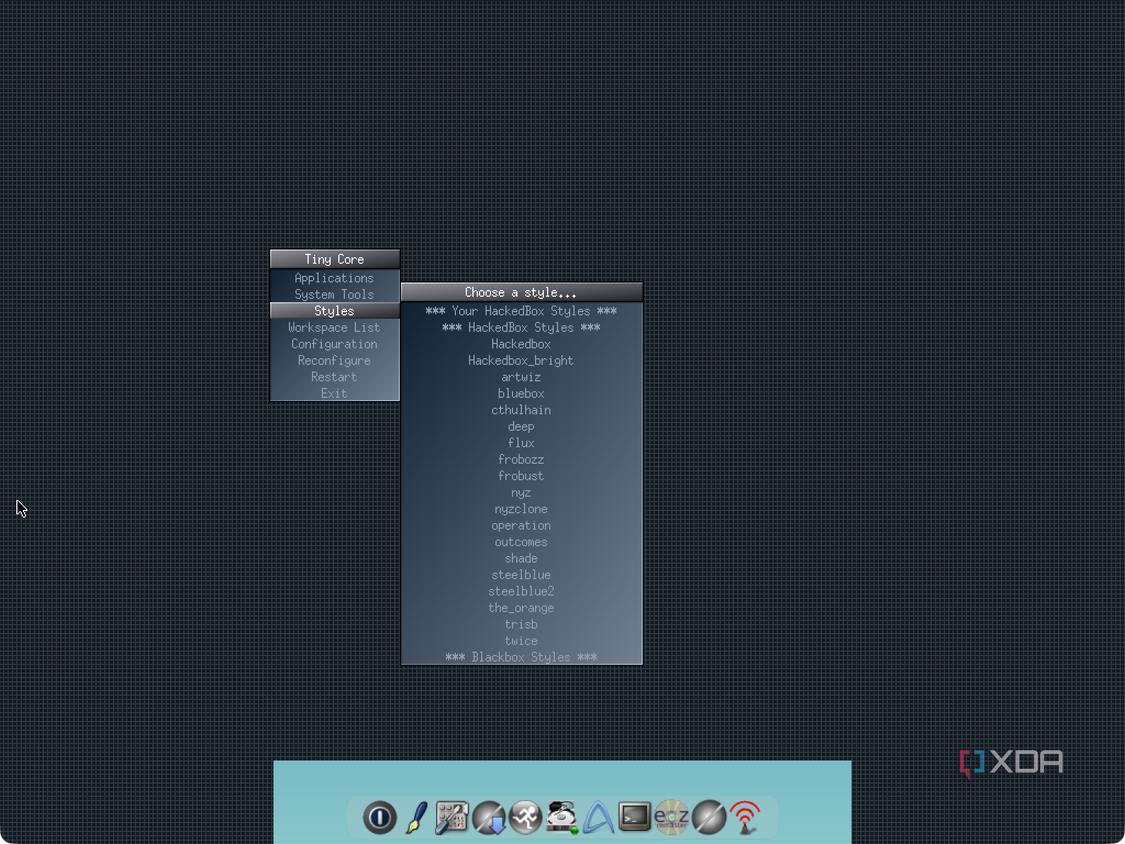Viewport: 1125px width, 844px height.
Task: Click the 'Choose a style...' title bar
Action: coord(522,292)
